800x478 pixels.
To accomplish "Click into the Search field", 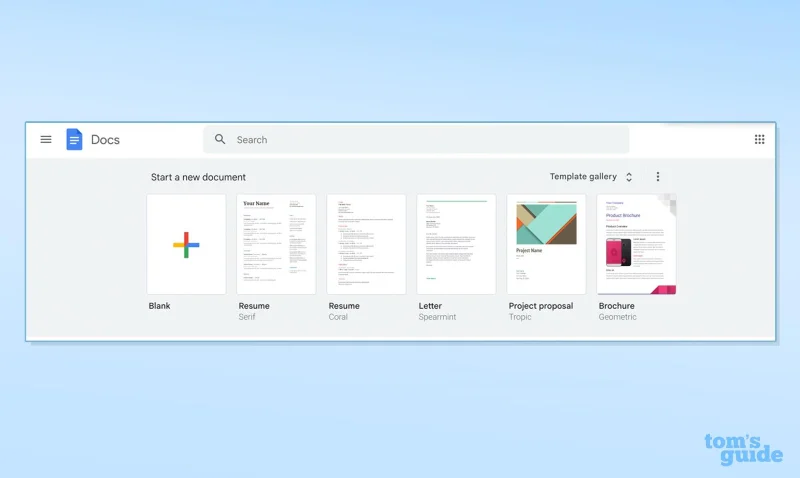I will [416, 139].
